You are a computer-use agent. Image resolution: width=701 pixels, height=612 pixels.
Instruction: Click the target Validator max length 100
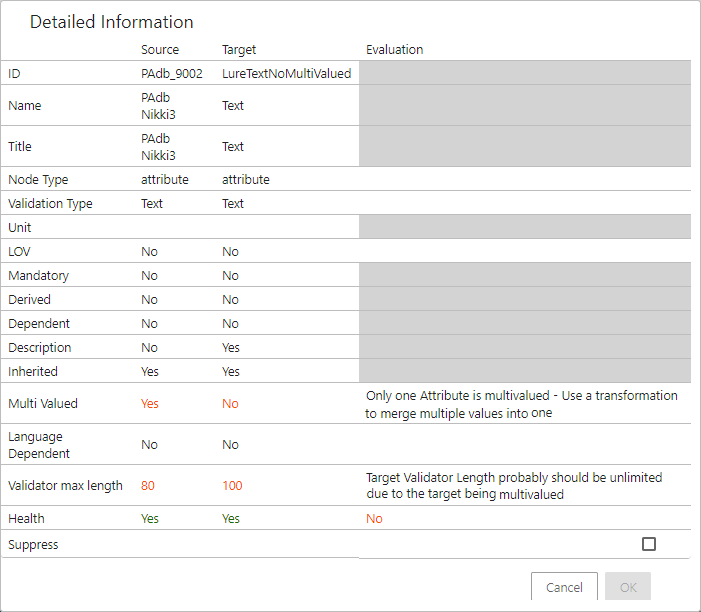232,485
